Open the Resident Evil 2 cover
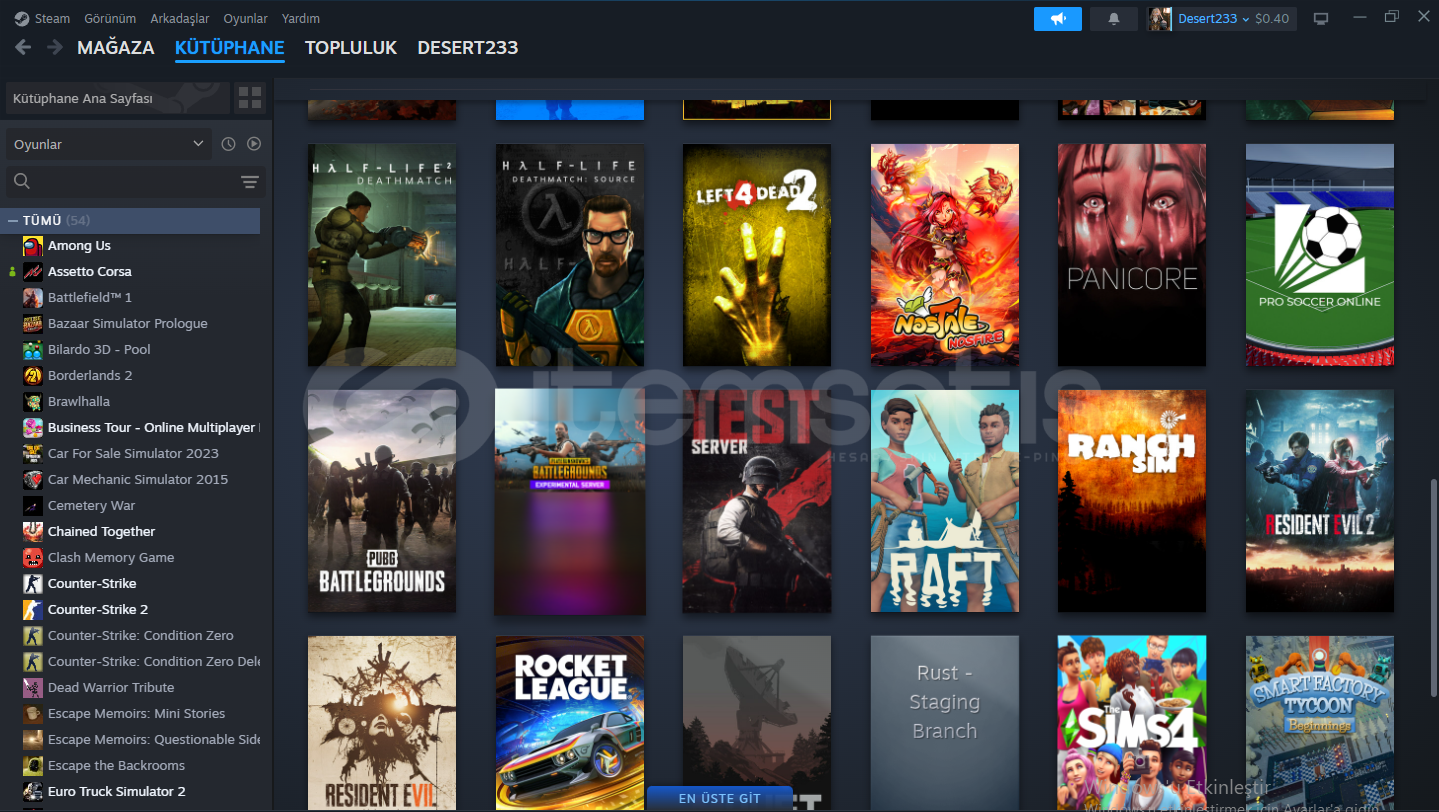Screen dimensions: 1439x812 1320,501
